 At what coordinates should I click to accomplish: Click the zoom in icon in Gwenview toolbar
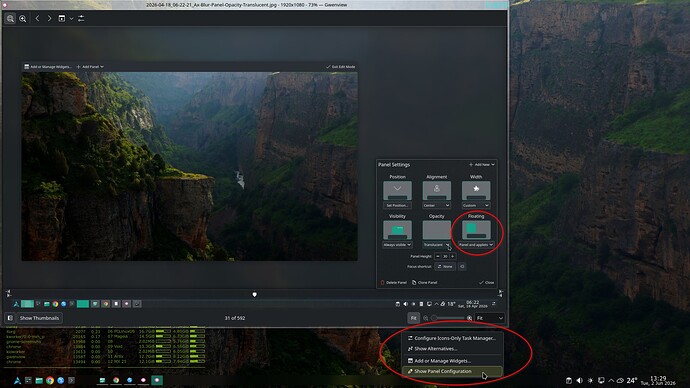coord(22,18)
